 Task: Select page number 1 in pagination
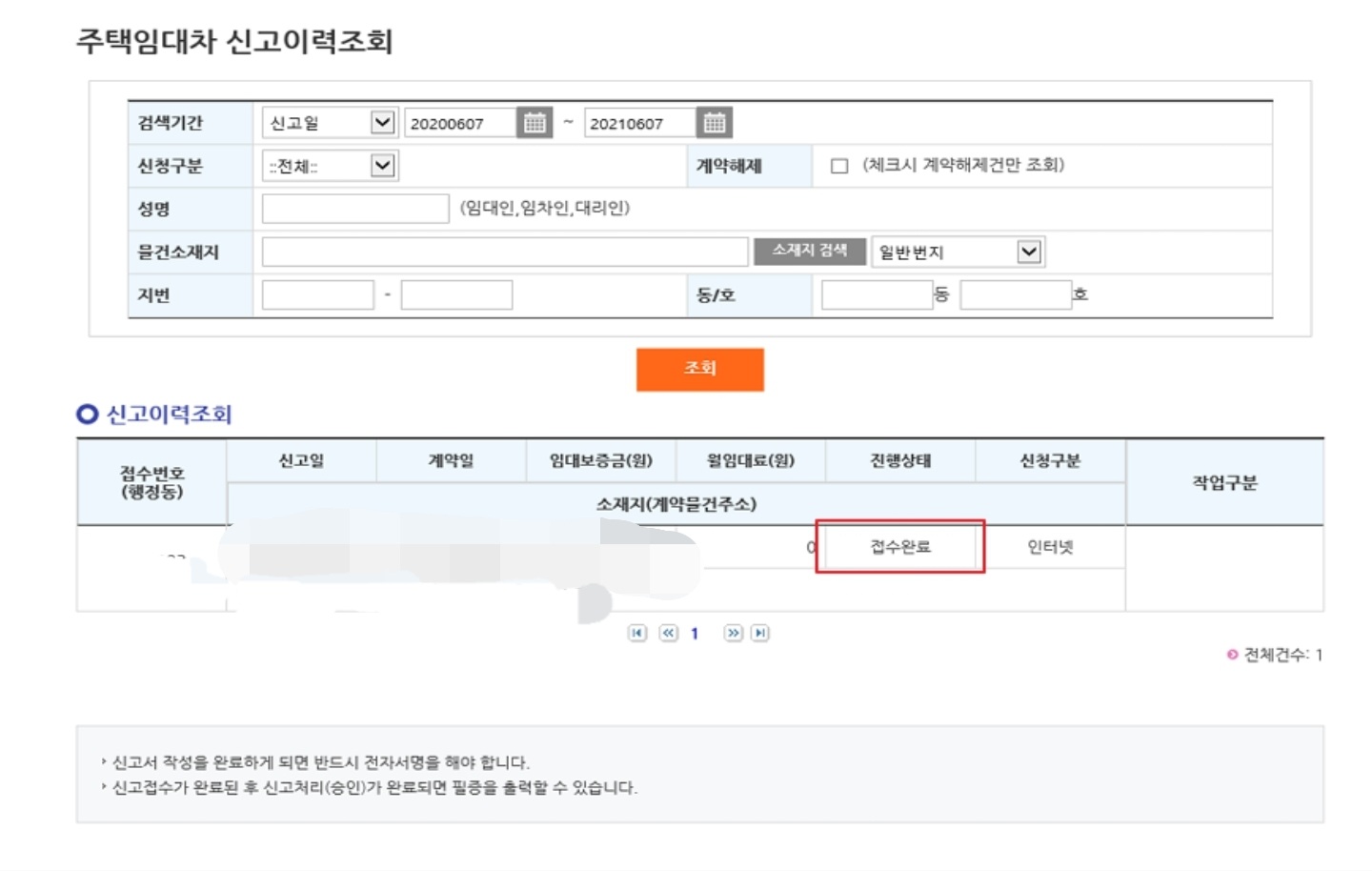[695, 633]
